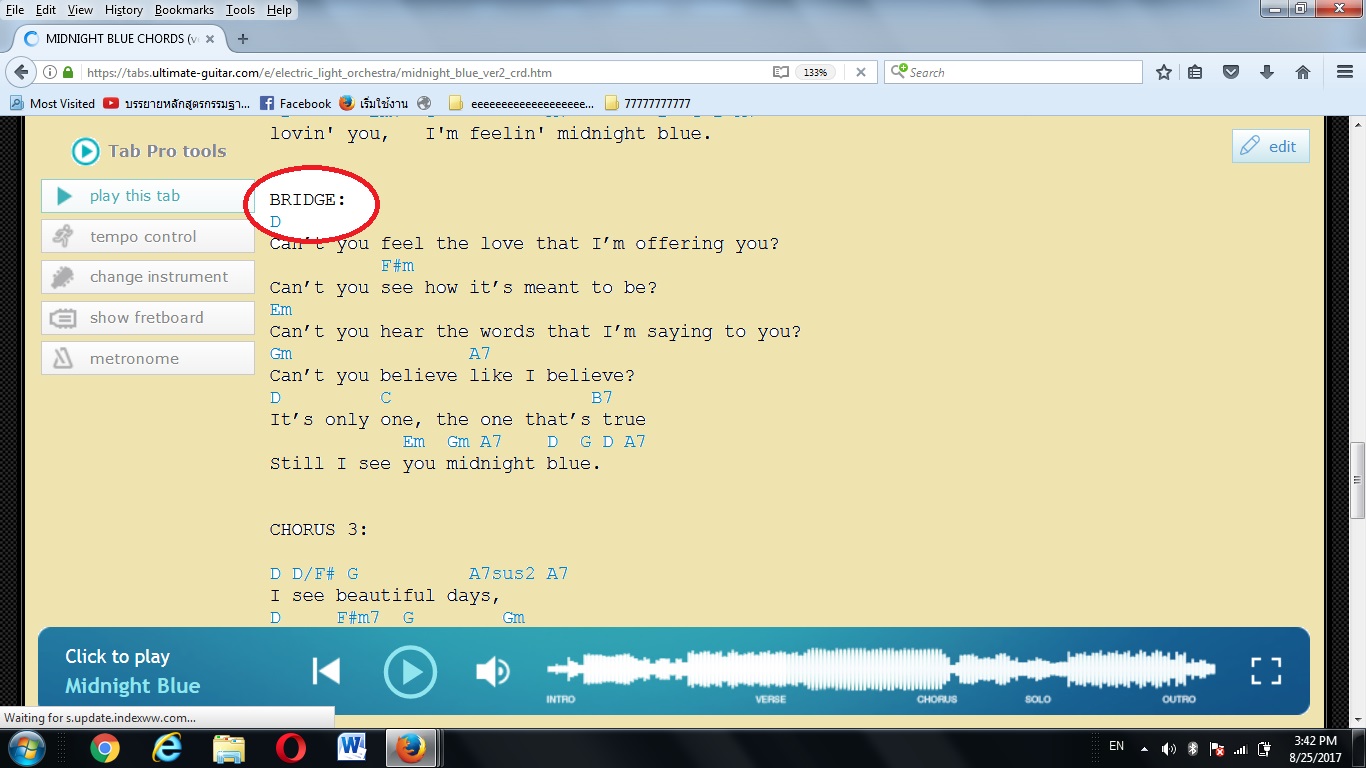
Task: Open the View menu
Action: pyautogui.click(x=80, y=10)
